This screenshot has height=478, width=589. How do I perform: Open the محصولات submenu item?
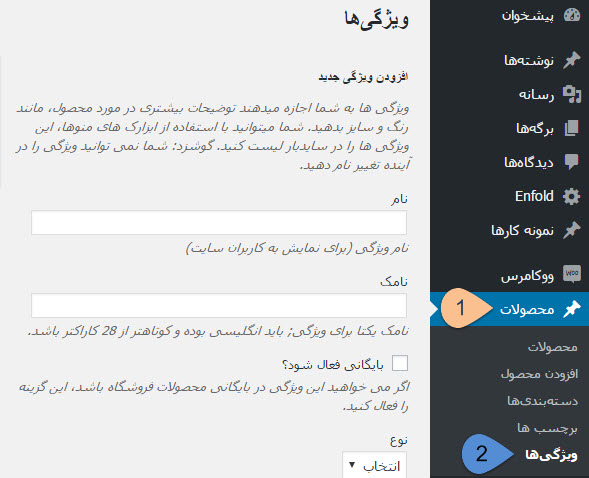click(x=553, y=347)
